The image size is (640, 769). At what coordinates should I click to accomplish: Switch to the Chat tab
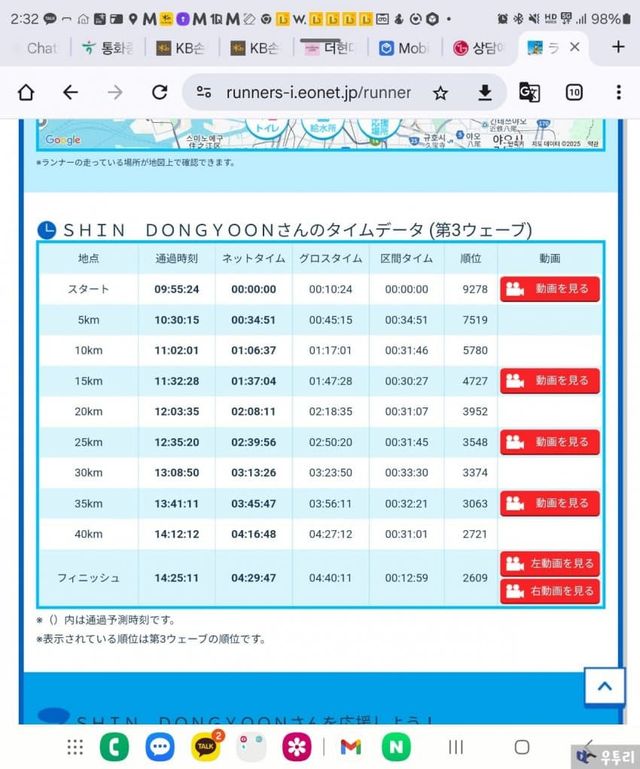[41, 48]
